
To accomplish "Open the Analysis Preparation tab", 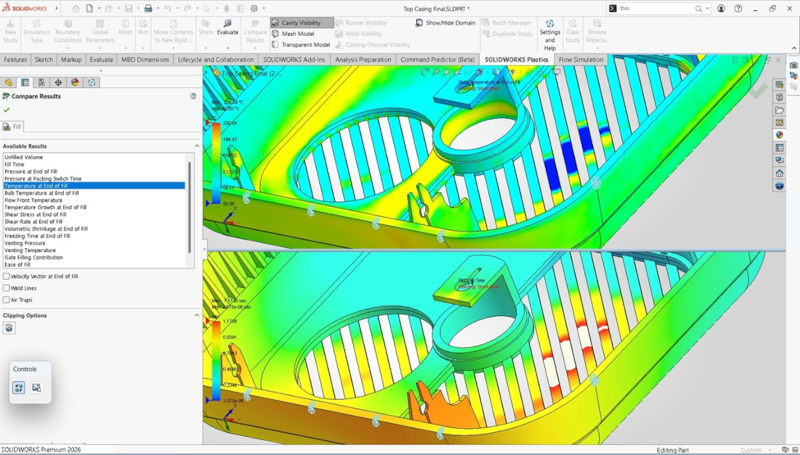I will pos(363,60).
